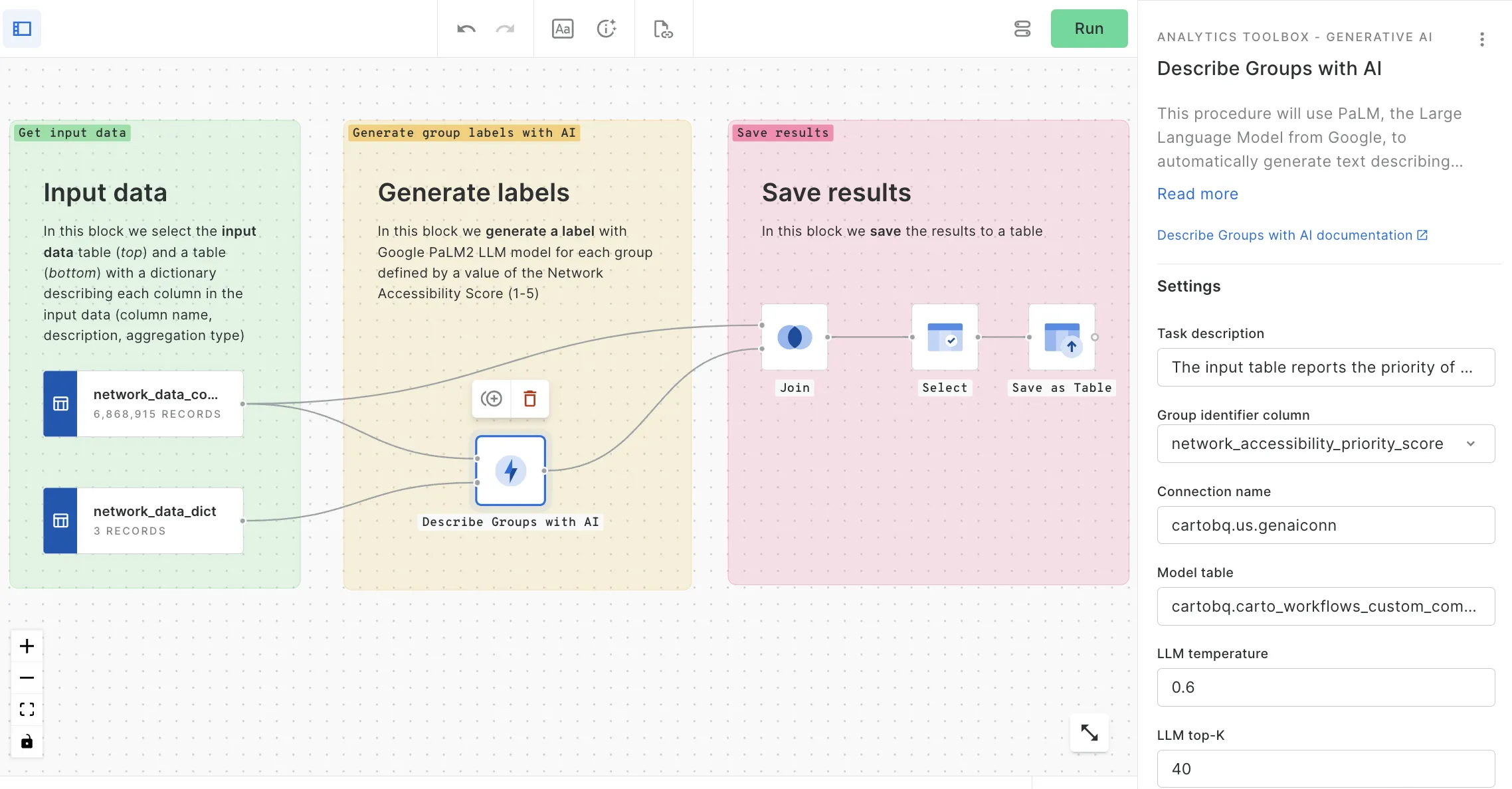Edit the LLM temperature value

(x=1325, y=687)
